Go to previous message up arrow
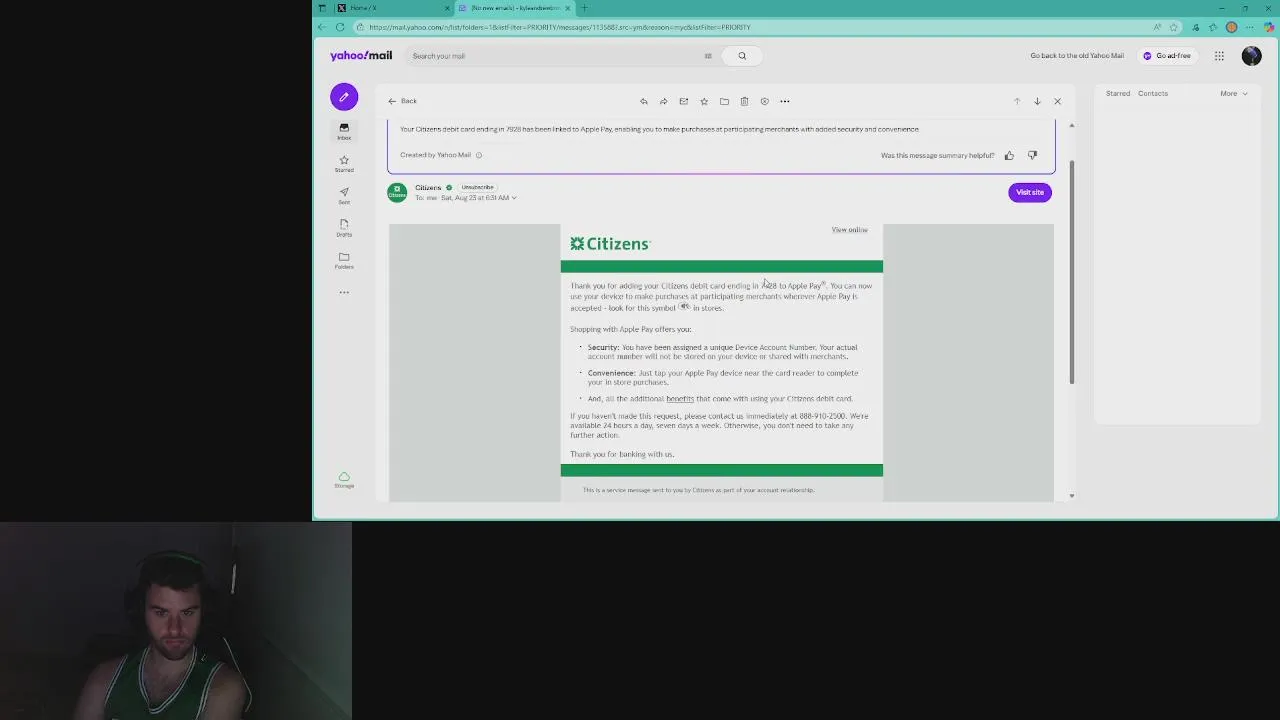This screenshot has height=720, width=1280. 1017,101
